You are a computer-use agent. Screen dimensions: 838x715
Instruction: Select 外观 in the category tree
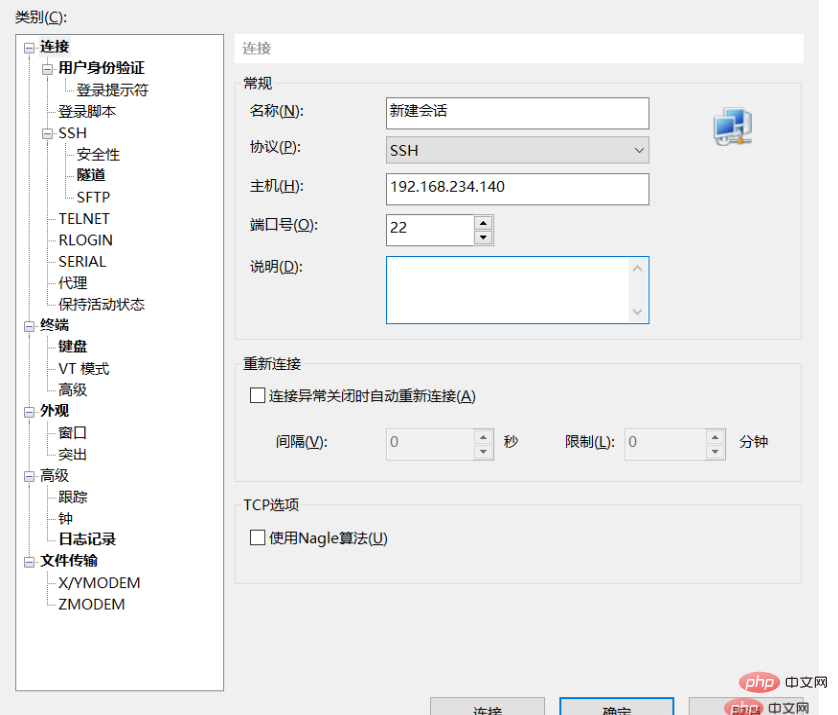click(x=55, y=410)
